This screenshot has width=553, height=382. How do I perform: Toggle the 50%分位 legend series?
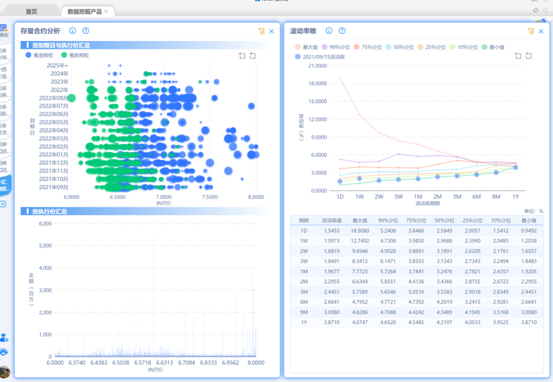(x=400, y=47)
